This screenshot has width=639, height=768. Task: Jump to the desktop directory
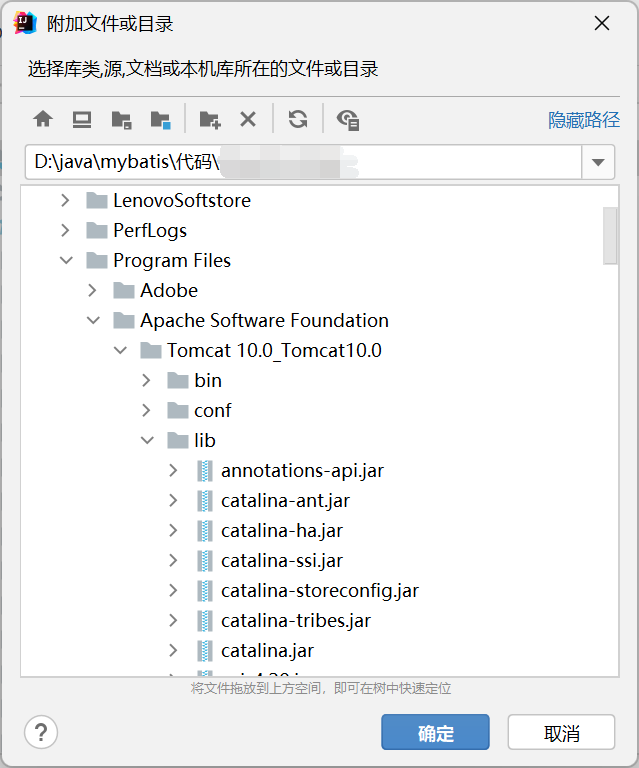coord(82,120)
